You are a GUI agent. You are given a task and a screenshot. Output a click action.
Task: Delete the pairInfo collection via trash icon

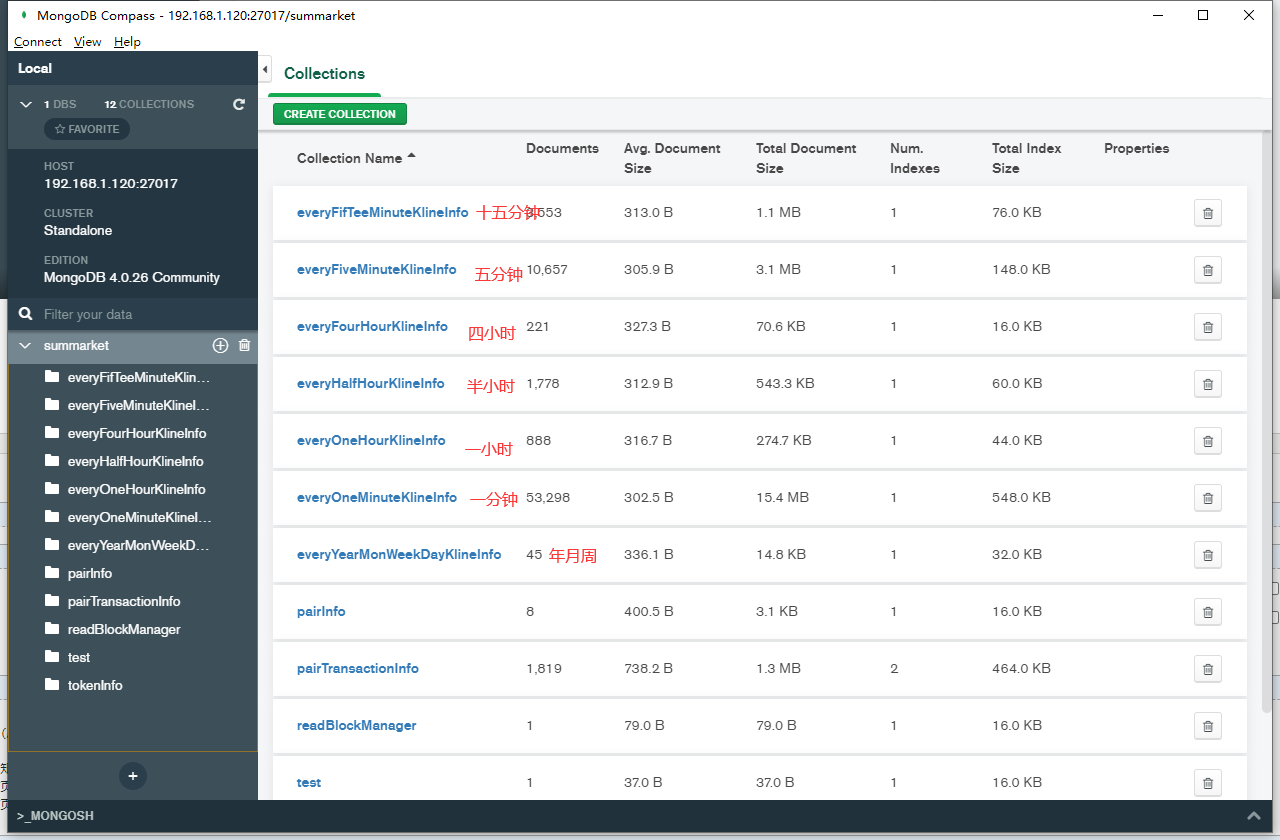1208,612
